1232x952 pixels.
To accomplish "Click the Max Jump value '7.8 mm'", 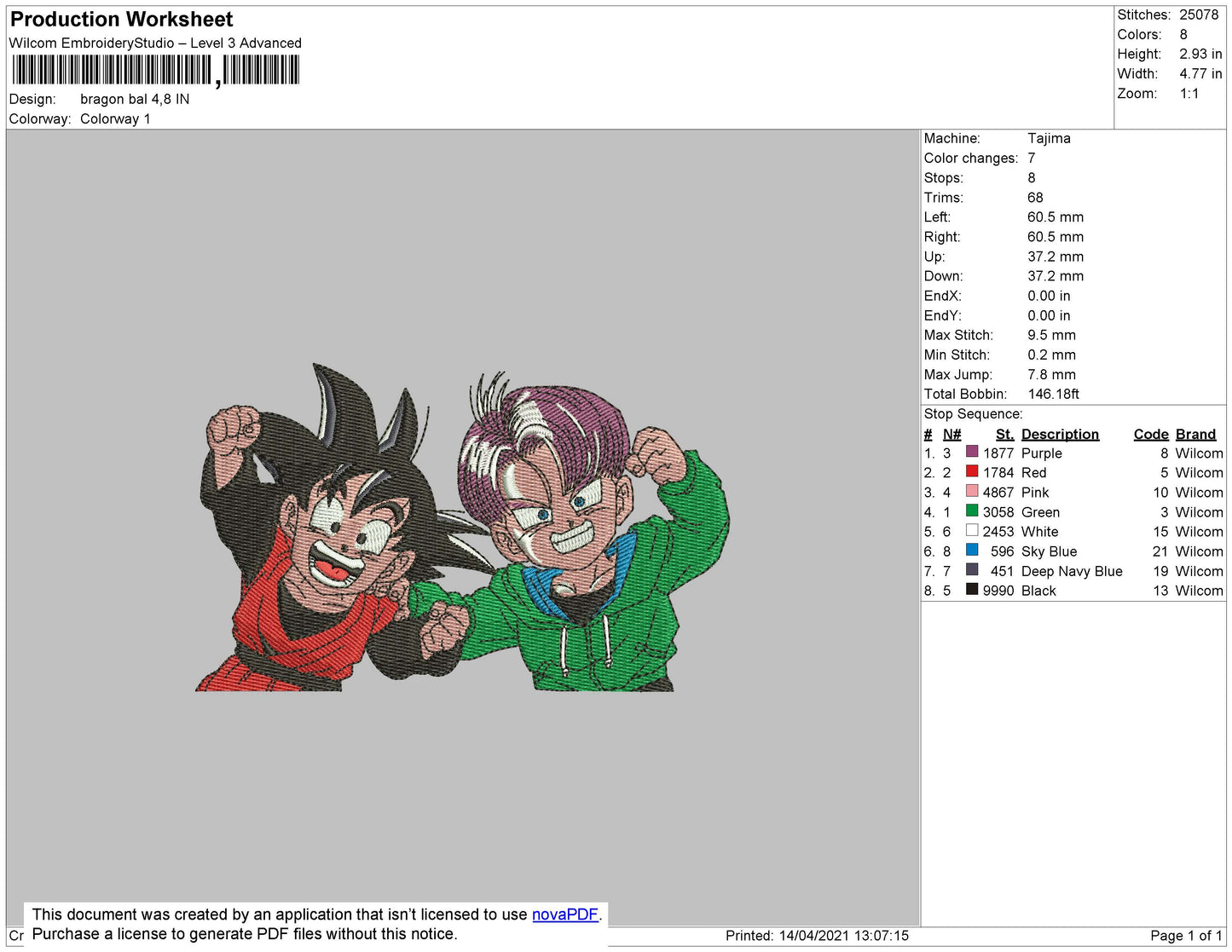I will point(1051,374).
